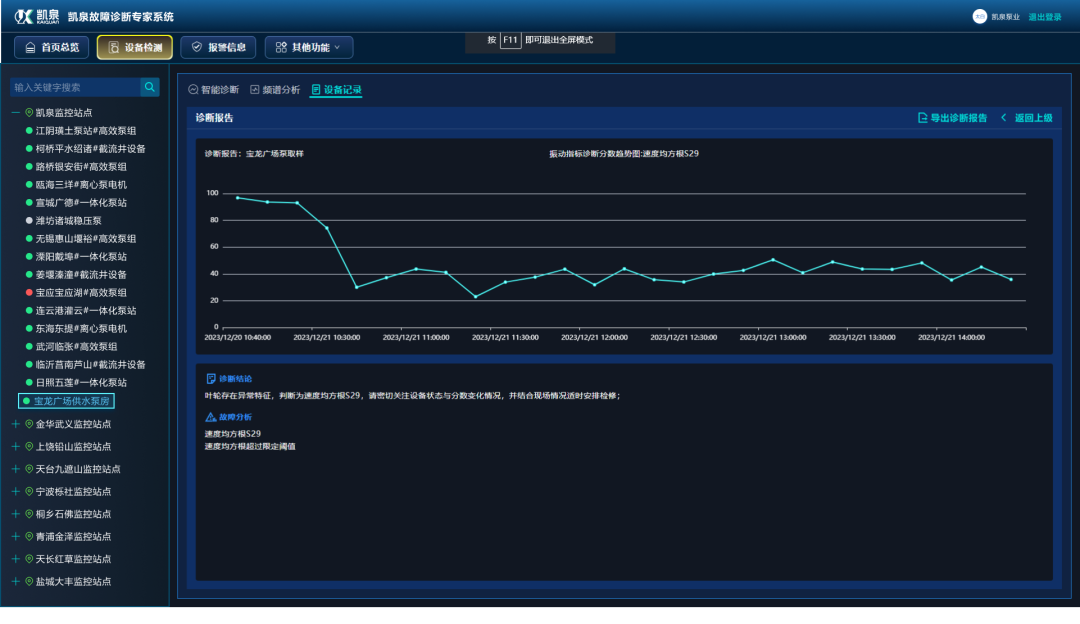Switch to the 频谱分析 tab
The width and height of the screenshot is (1080, 624).
pos(275,90)
